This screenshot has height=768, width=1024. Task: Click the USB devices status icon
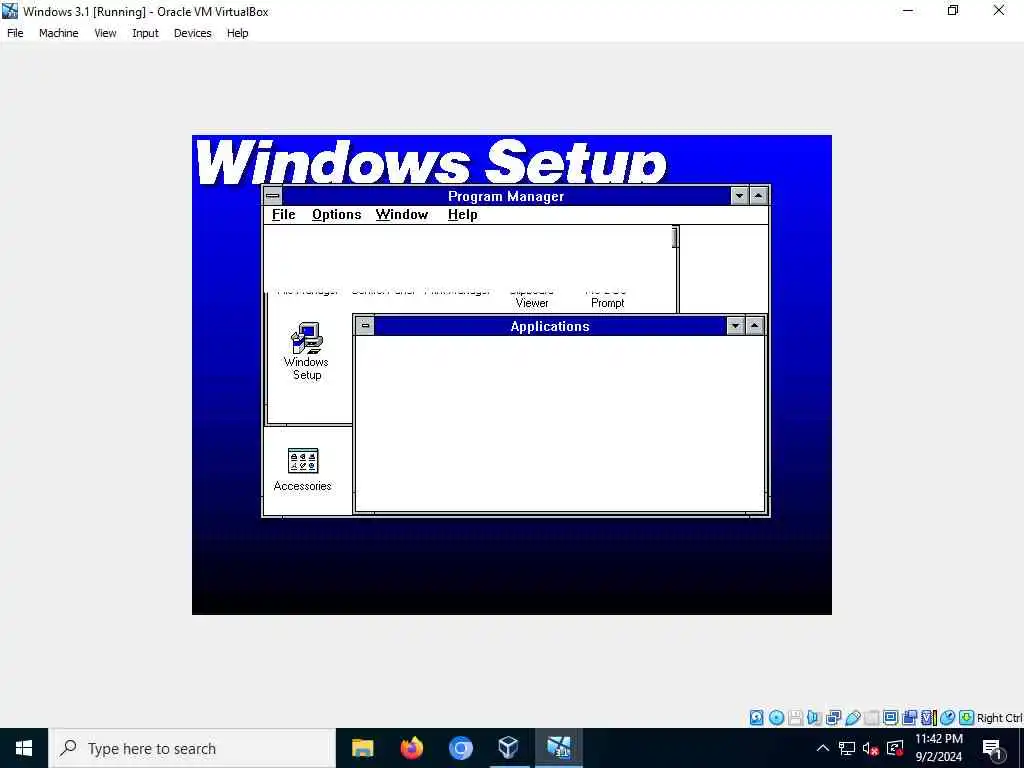[x=852, y=718]
